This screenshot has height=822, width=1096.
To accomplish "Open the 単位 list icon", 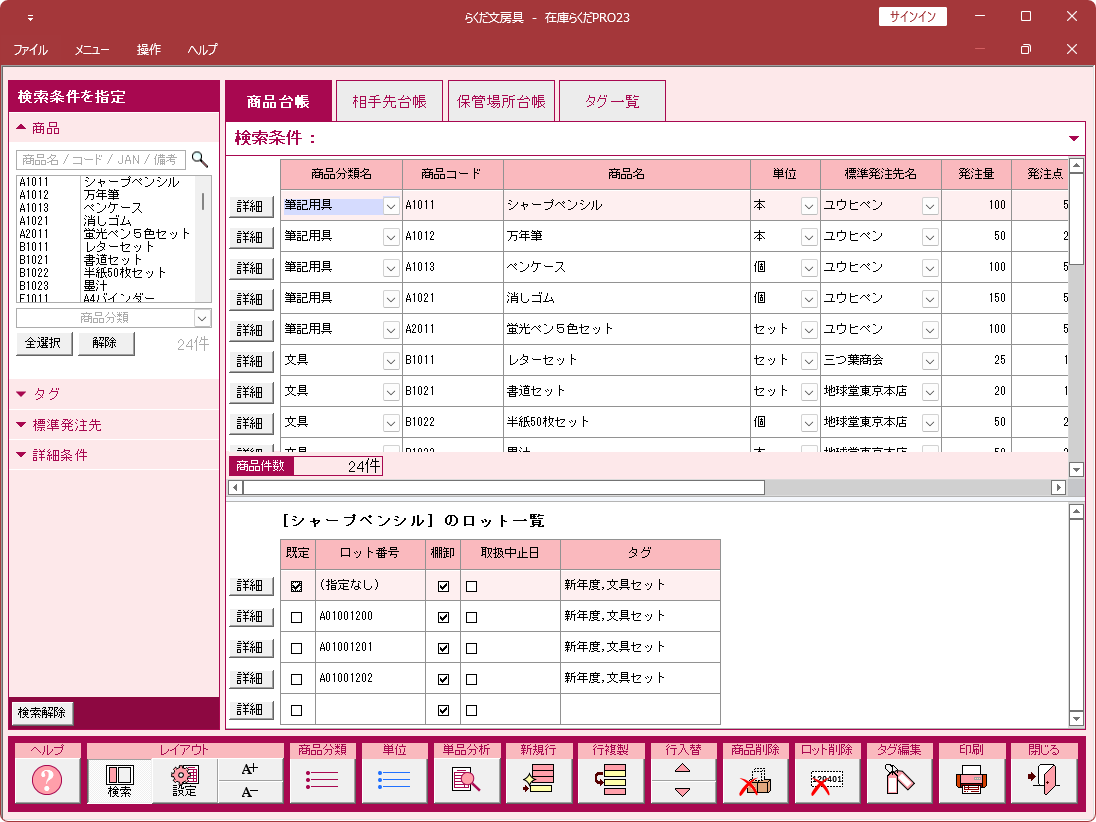I will [394, 779].
